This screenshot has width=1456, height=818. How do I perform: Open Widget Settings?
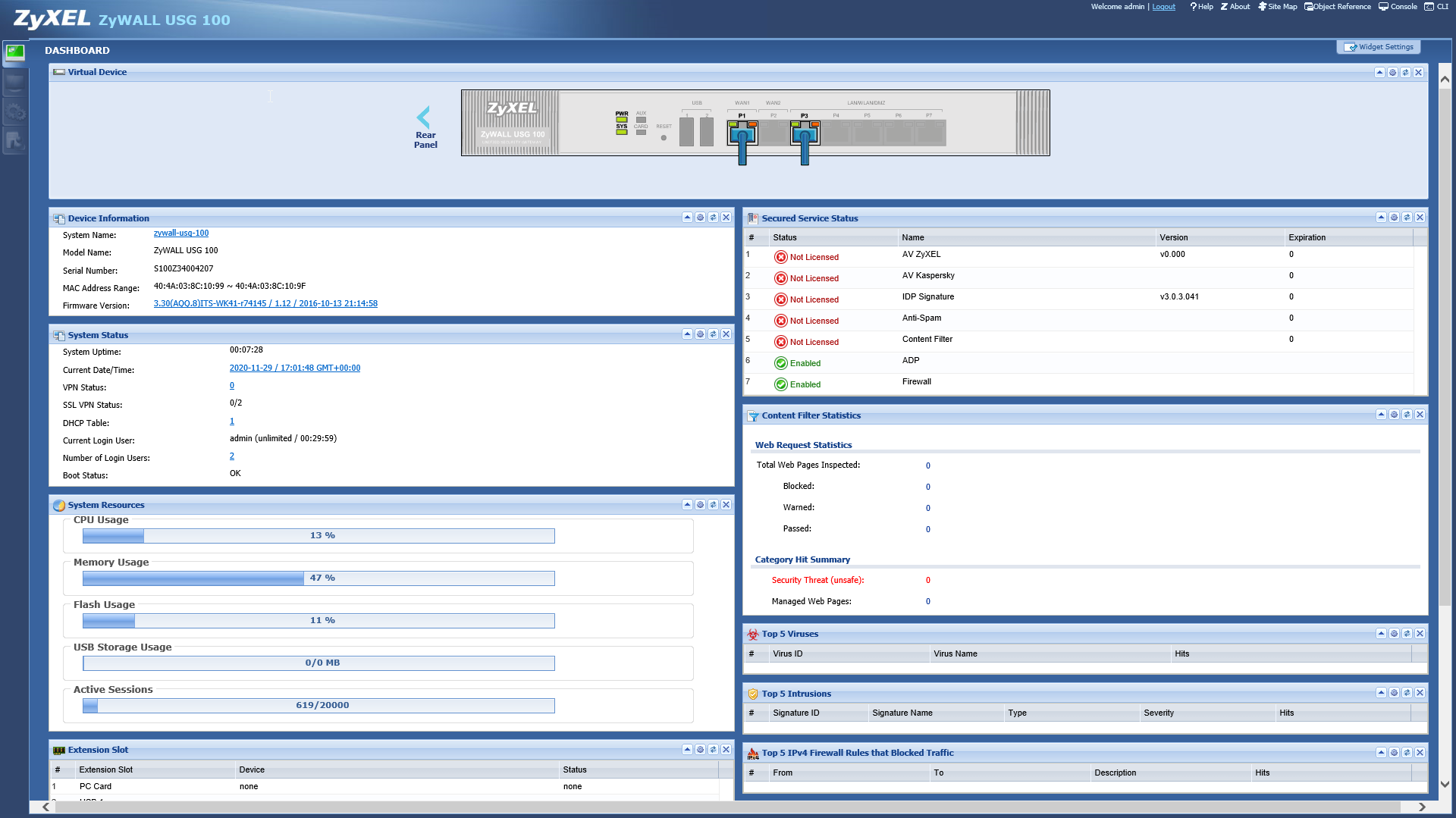1379,47
